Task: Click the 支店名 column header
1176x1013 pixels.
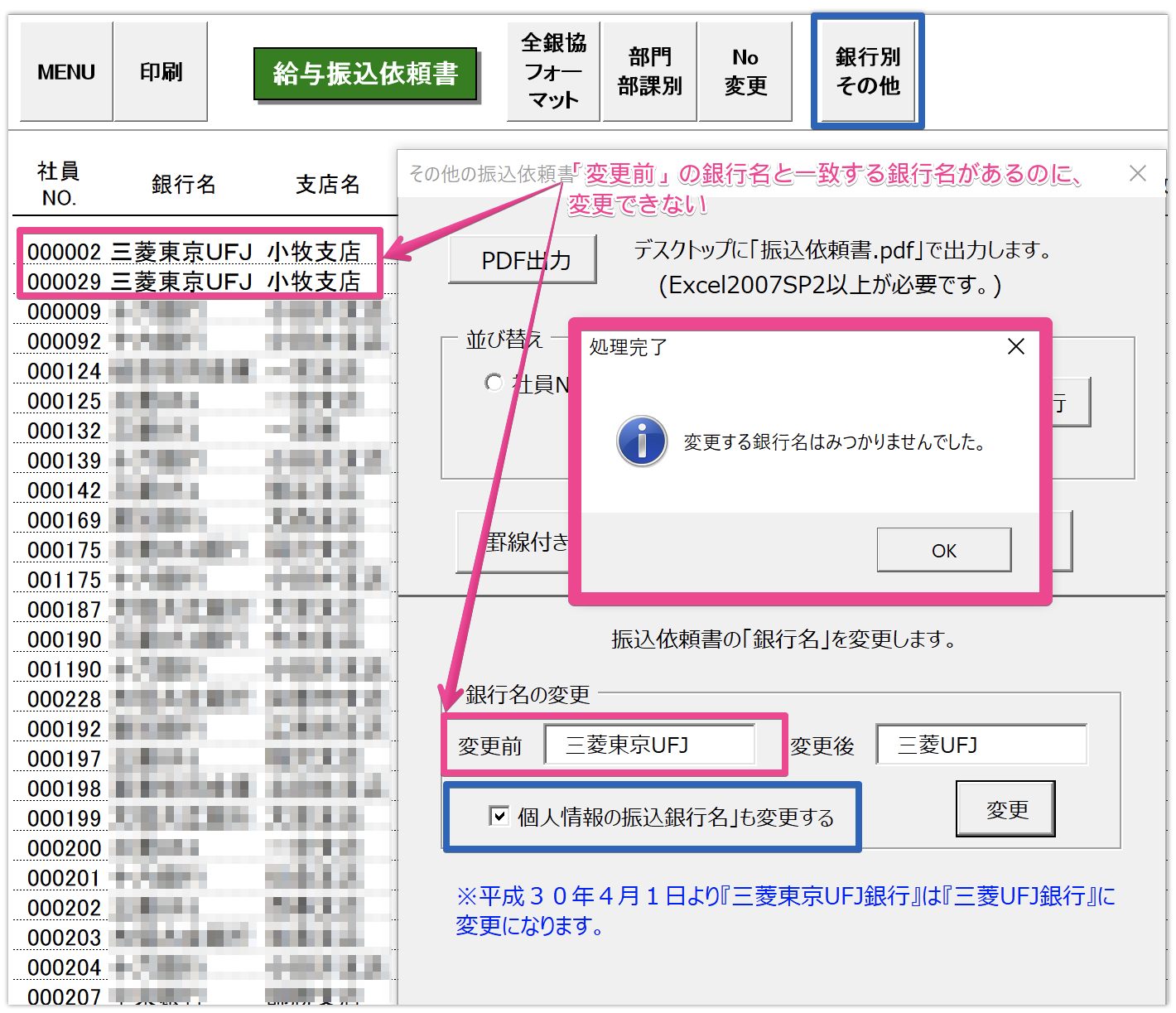Action: [x=328, y=184]
